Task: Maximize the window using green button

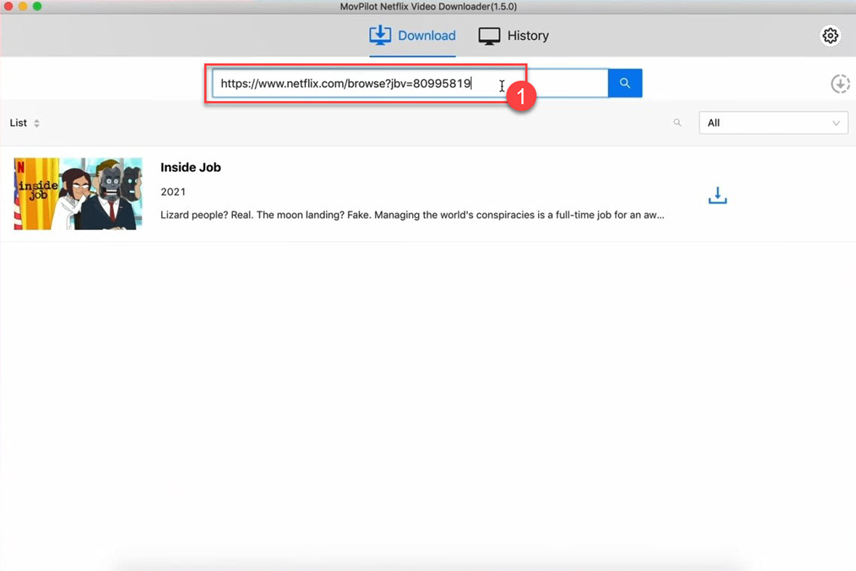Action: (x=37, y=7)
